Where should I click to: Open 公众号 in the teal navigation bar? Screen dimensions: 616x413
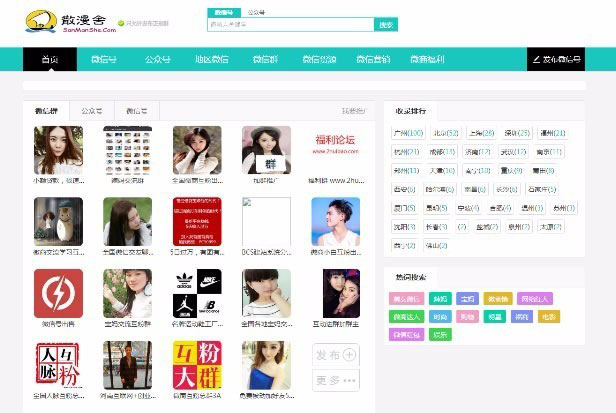click(158, 59)
